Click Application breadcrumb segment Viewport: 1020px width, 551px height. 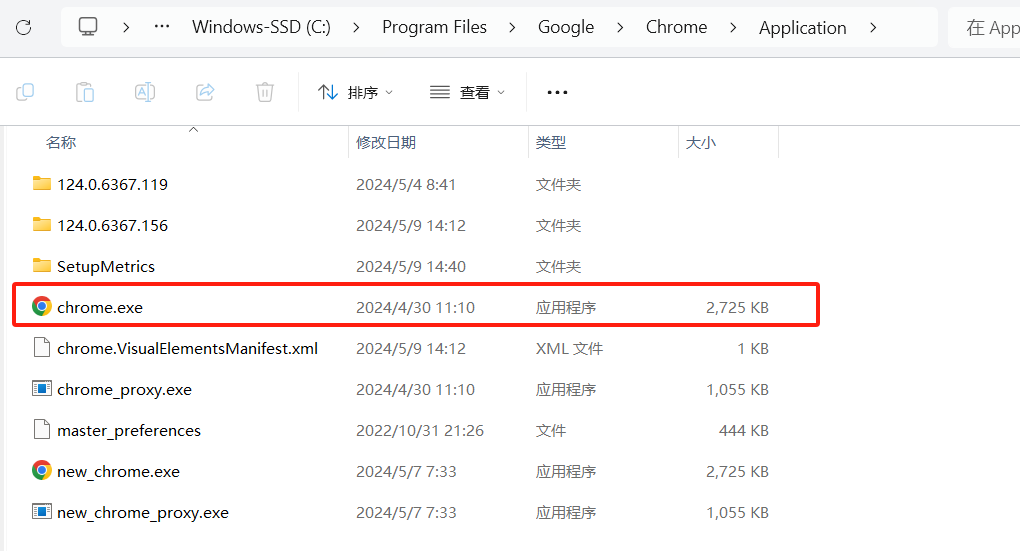[x=802, y=27]
